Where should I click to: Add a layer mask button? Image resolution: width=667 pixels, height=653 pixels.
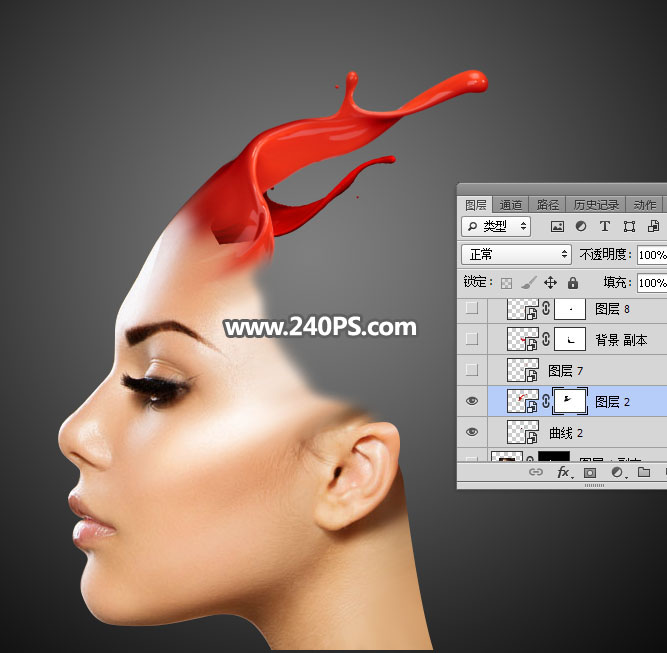(590, 472)
